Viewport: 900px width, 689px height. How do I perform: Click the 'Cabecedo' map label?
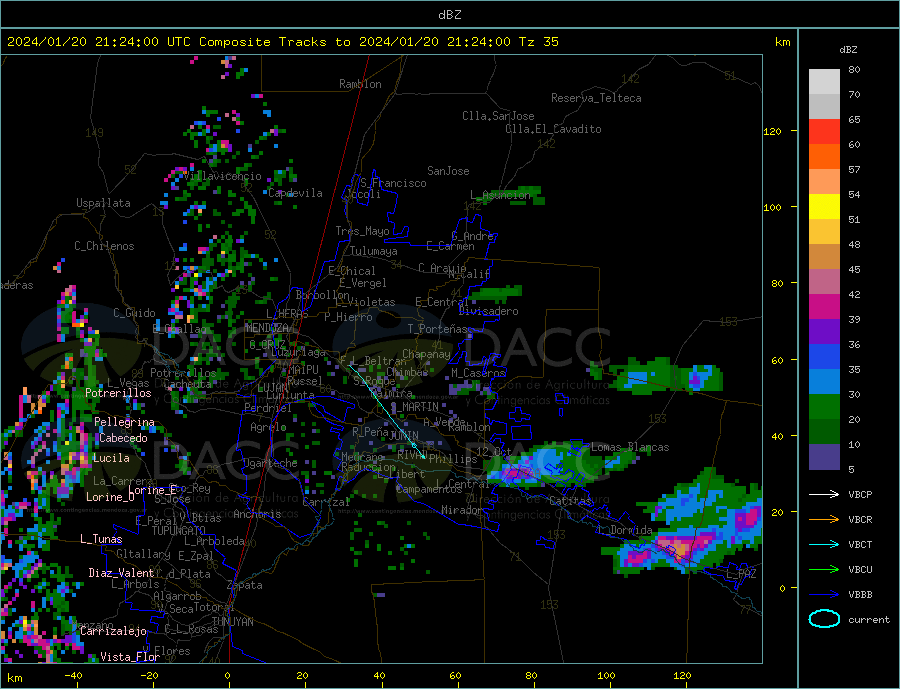(x=123, y=438)
